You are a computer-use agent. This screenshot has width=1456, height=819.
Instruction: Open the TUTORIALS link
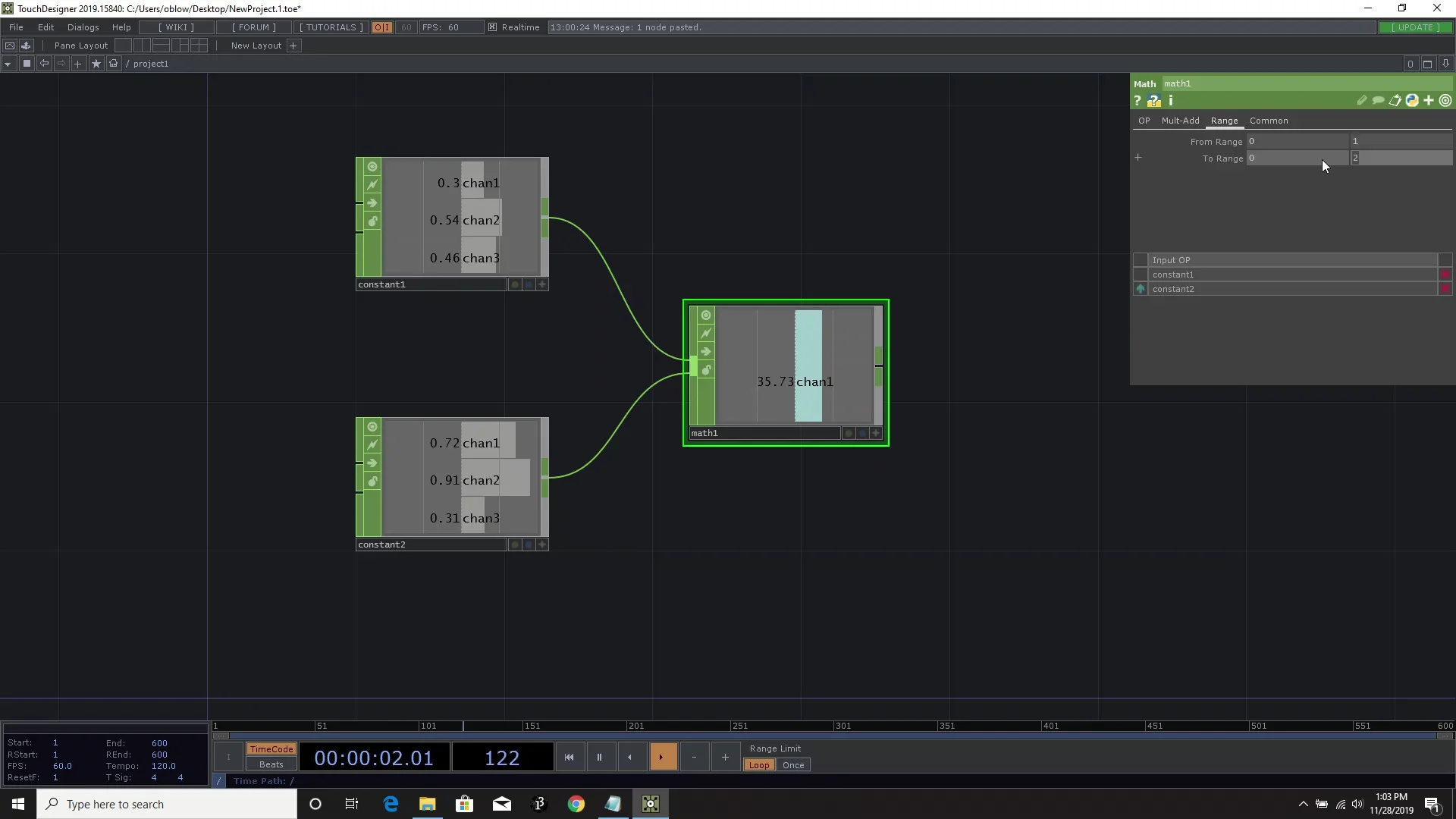(330, 27)
